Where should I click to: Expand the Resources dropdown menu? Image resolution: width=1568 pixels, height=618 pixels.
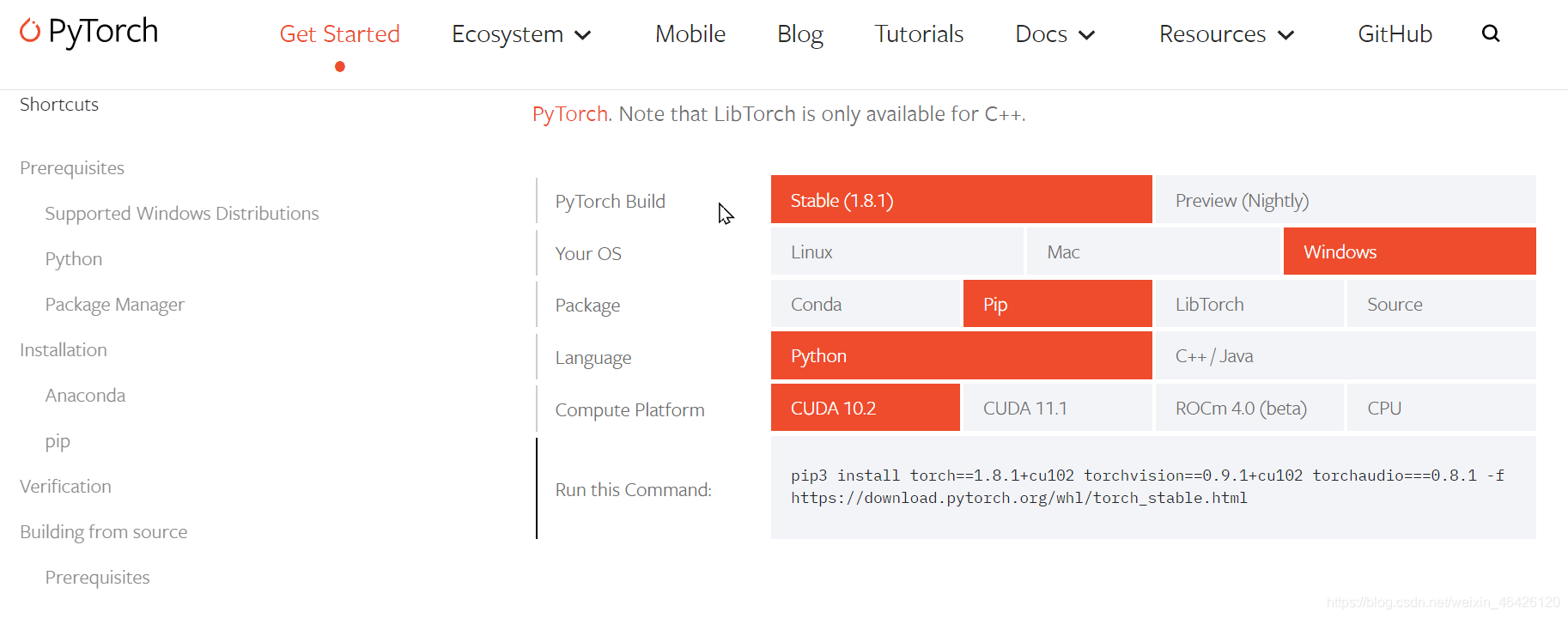coord(1226,34)
